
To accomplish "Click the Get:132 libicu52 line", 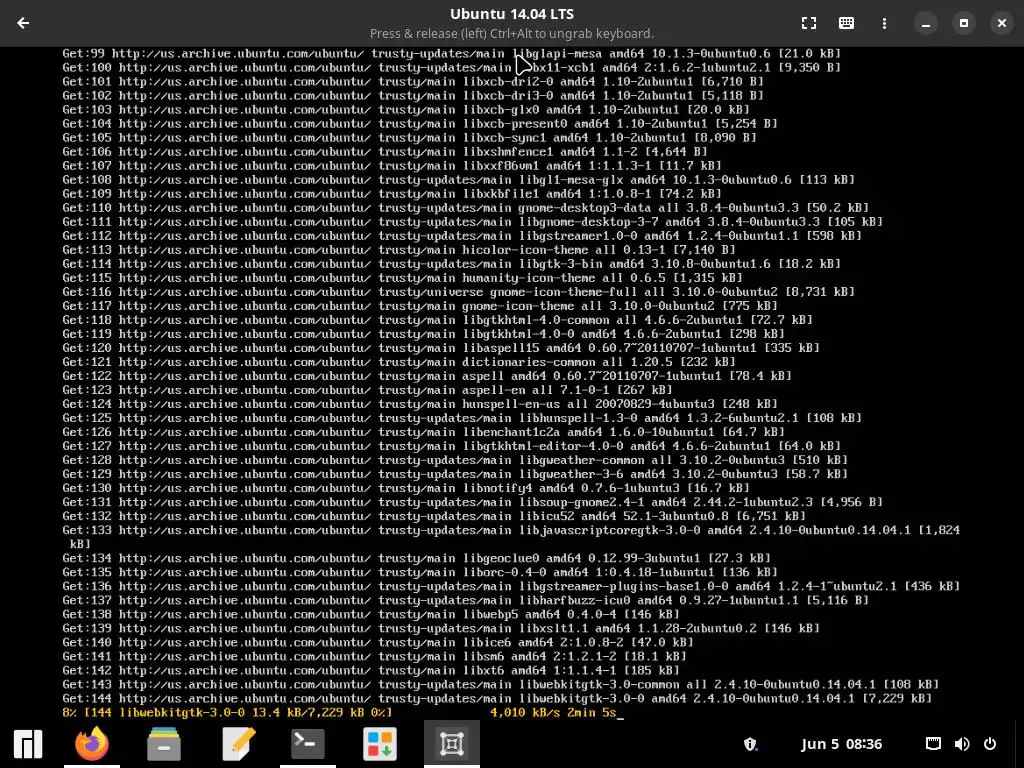I will point(434,517).
